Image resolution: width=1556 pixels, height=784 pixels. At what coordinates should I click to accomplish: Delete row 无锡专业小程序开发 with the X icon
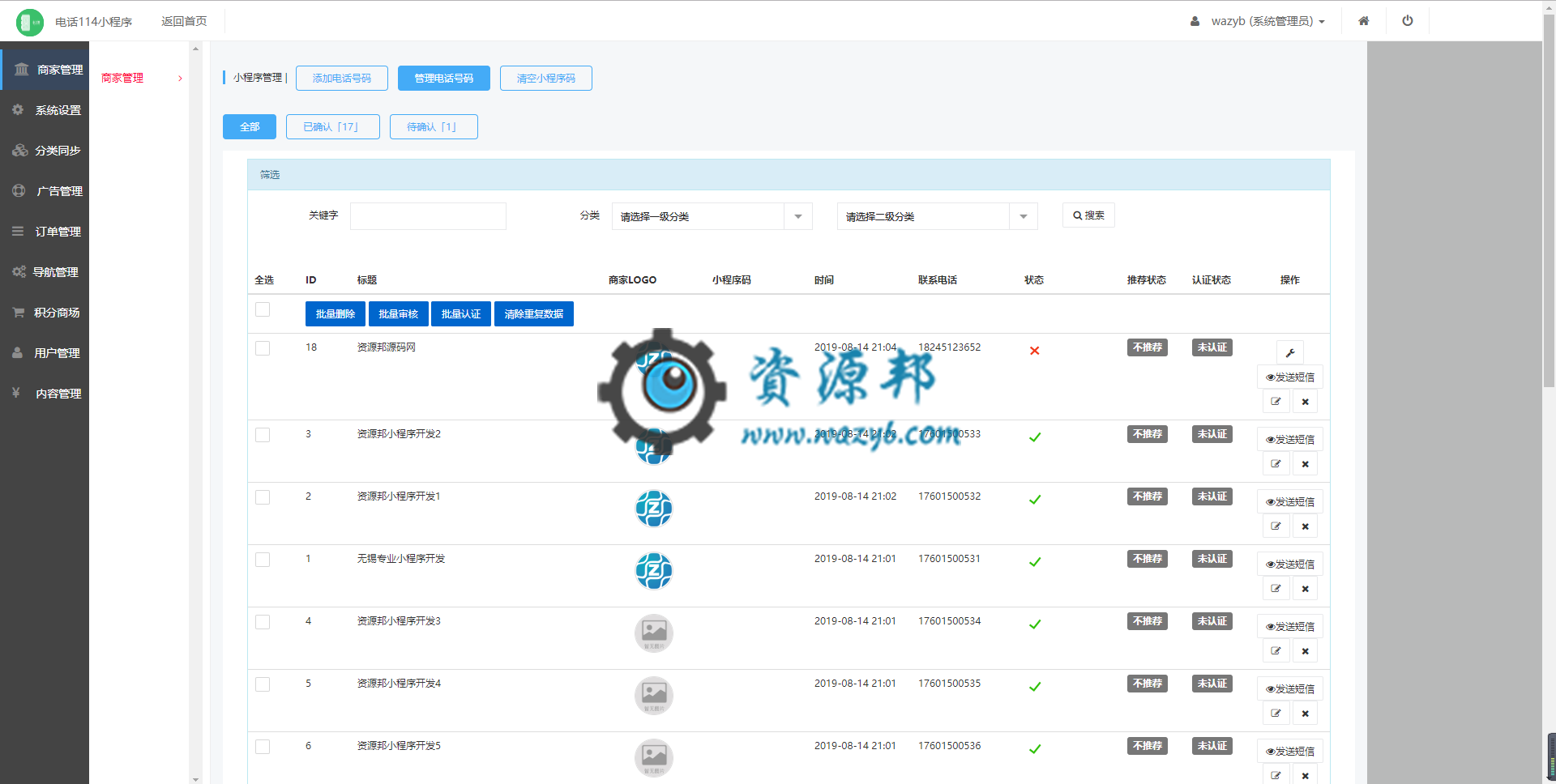click(1305, 589)
